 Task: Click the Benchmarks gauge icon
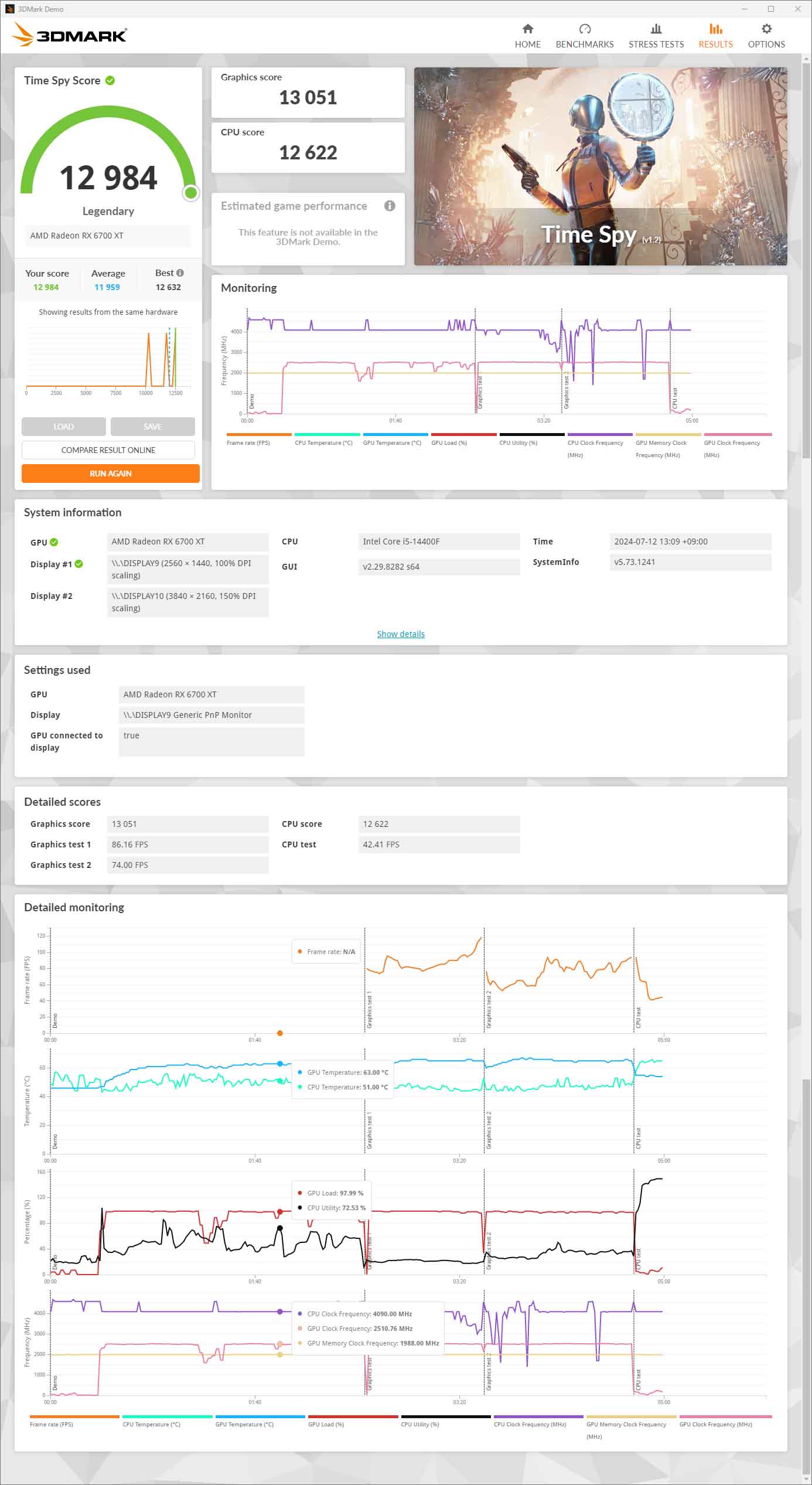click(x=585, y=29)
